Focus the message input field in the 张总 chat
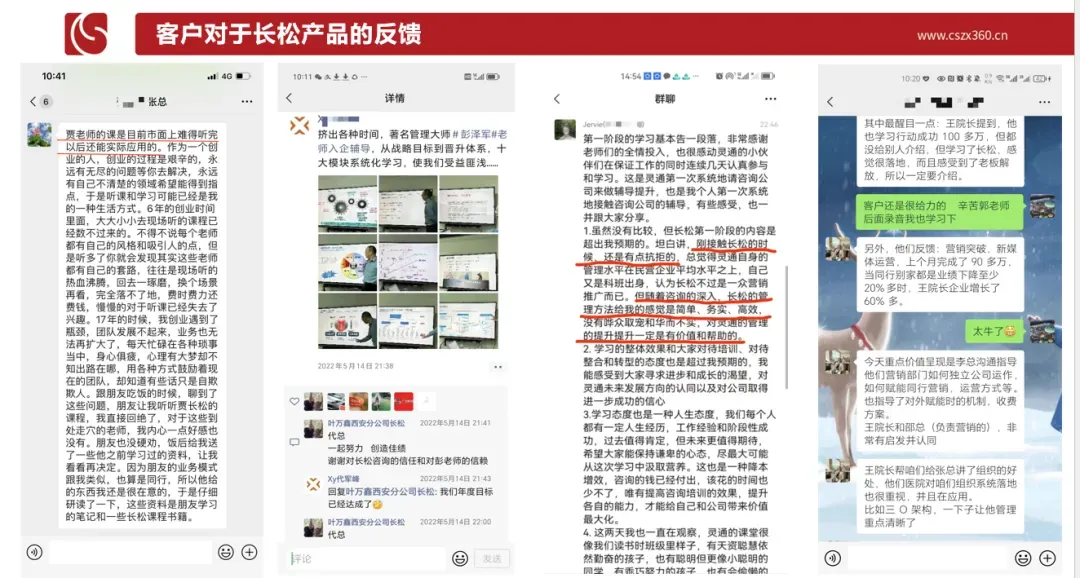Image resolution: width=1080 pixels, height=578 pixels. (129, 553)
